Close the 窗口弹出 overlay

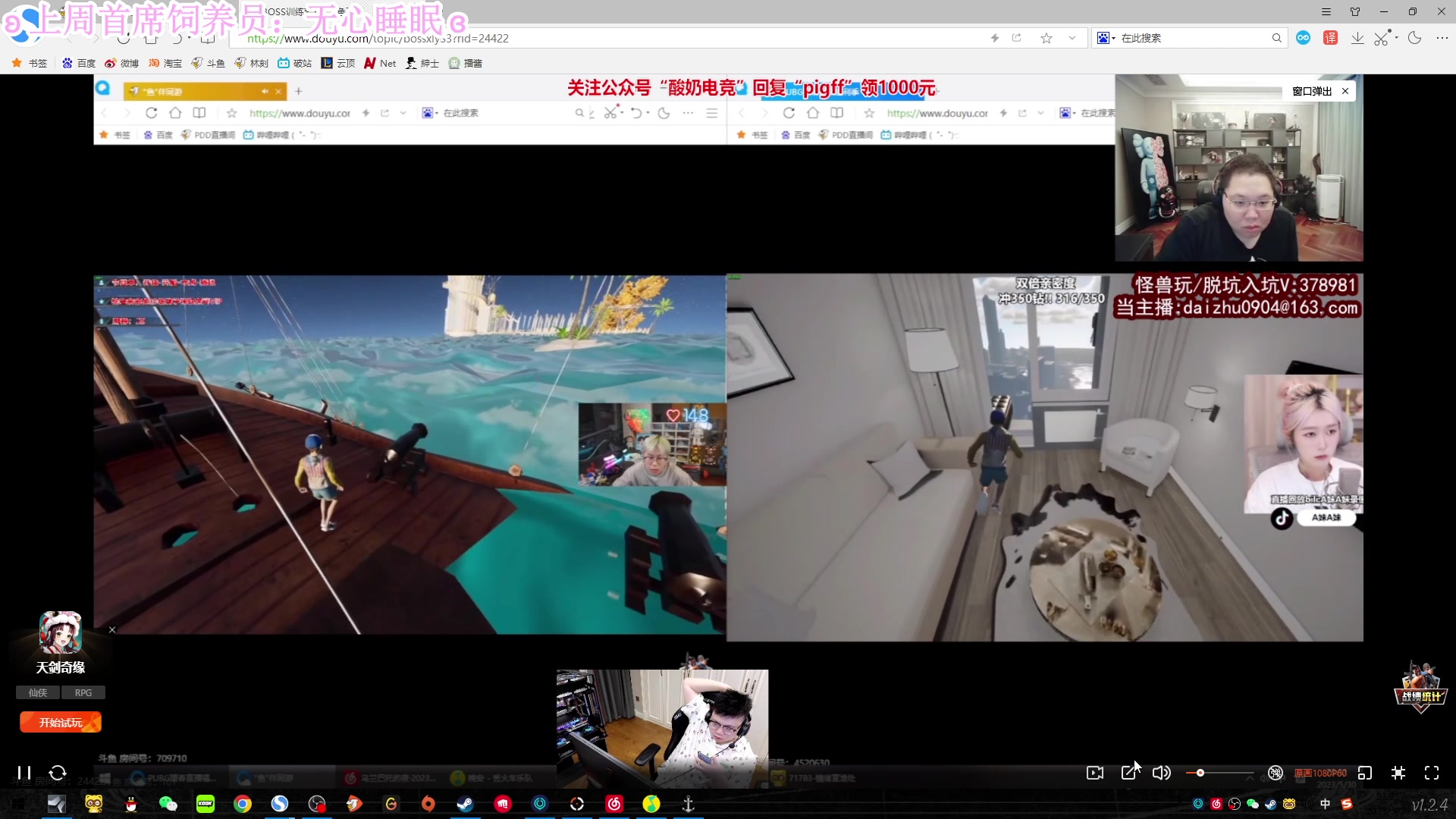point(1345,91)
